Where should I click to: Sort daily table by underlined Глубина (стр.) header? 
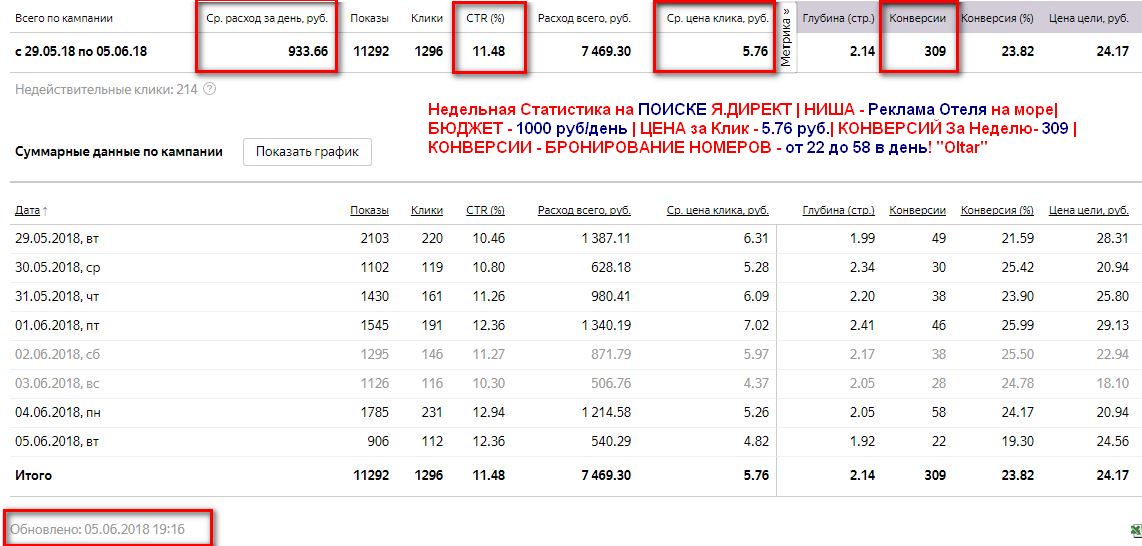click(838, 210)
